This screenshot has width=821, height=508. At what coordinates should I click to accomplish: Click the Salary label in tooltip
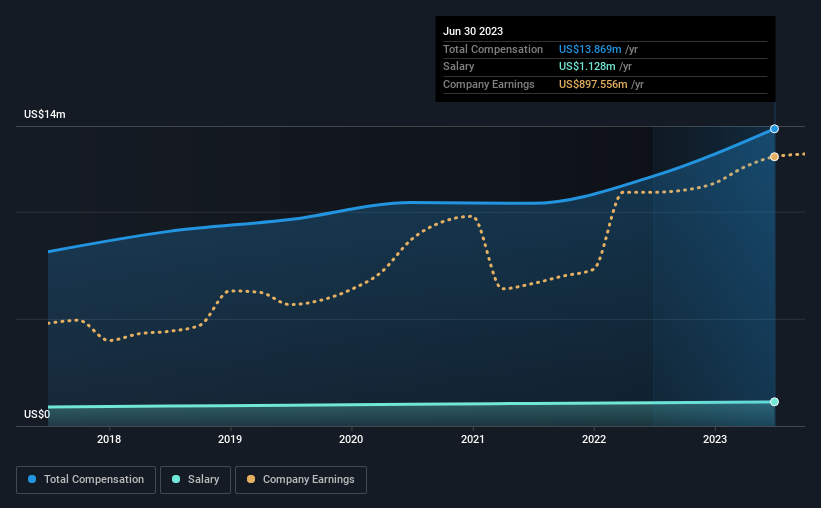459,67
